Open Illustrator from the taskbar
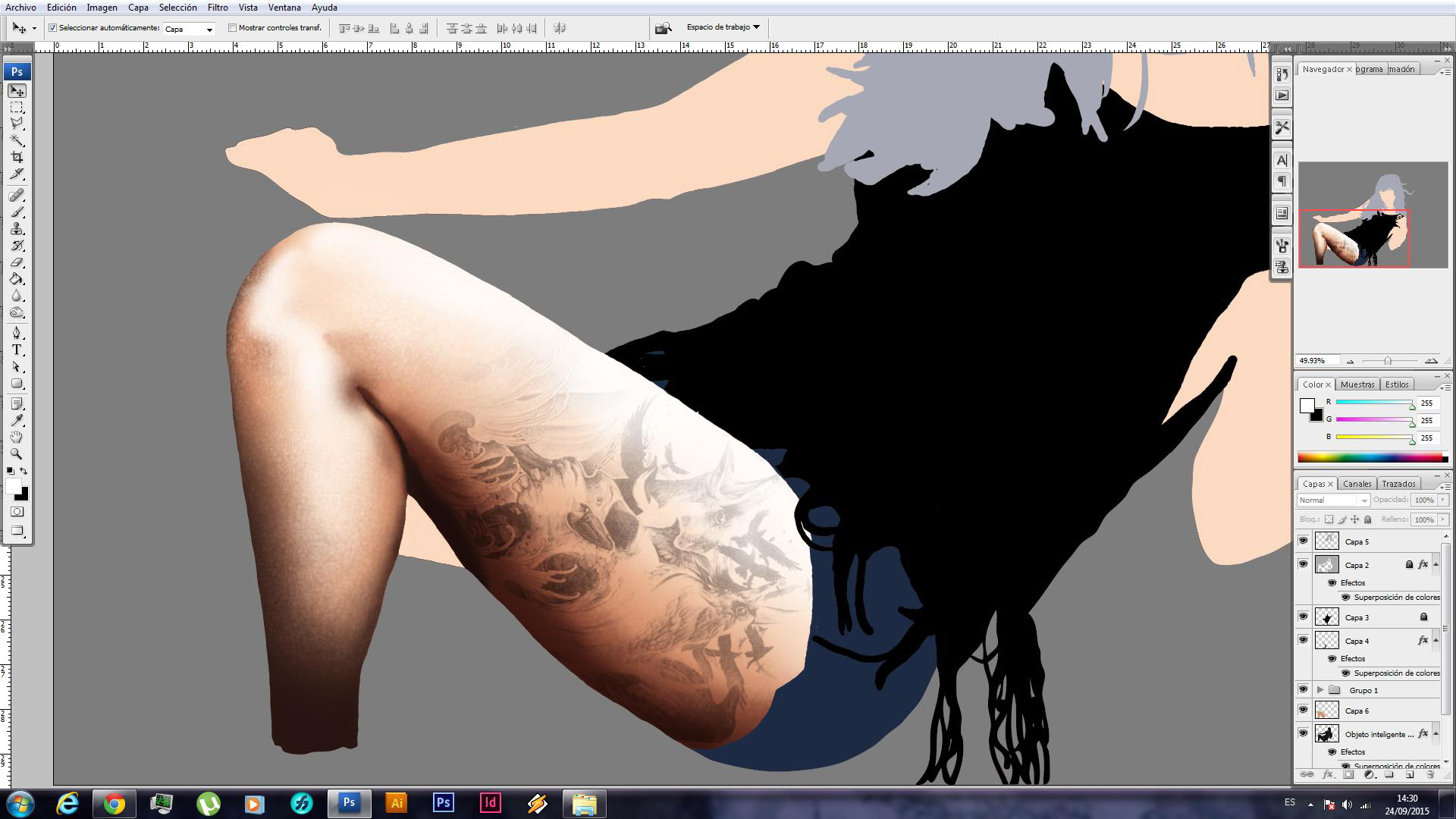The width and height of the screenshot is (1456, 819). pos(396,803)
